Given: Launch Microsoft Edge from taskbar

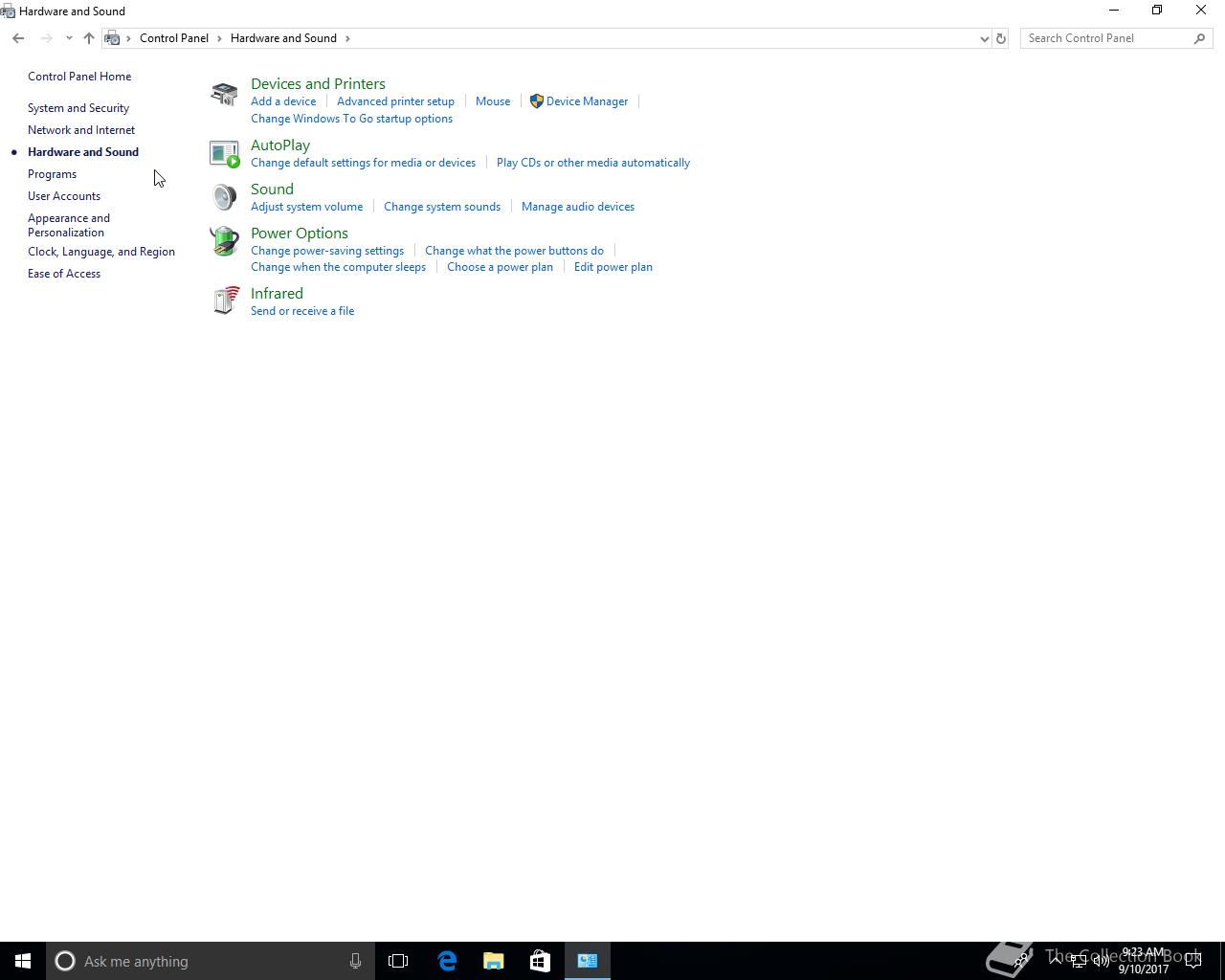Looking at the screenshot, I should 447,961.
